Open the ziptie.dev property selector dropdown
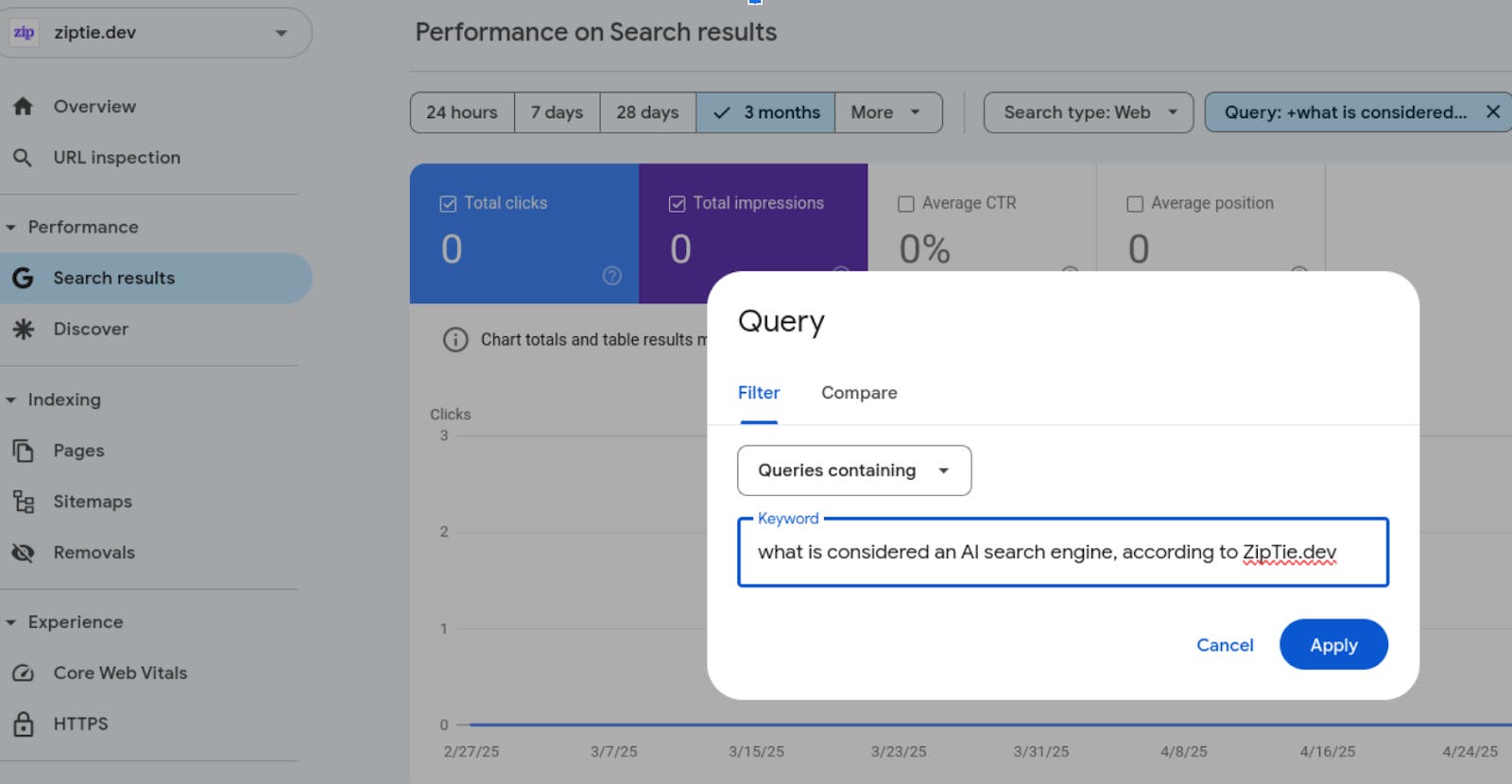This screenshot has height=784, width=1512. coord(156,32)
